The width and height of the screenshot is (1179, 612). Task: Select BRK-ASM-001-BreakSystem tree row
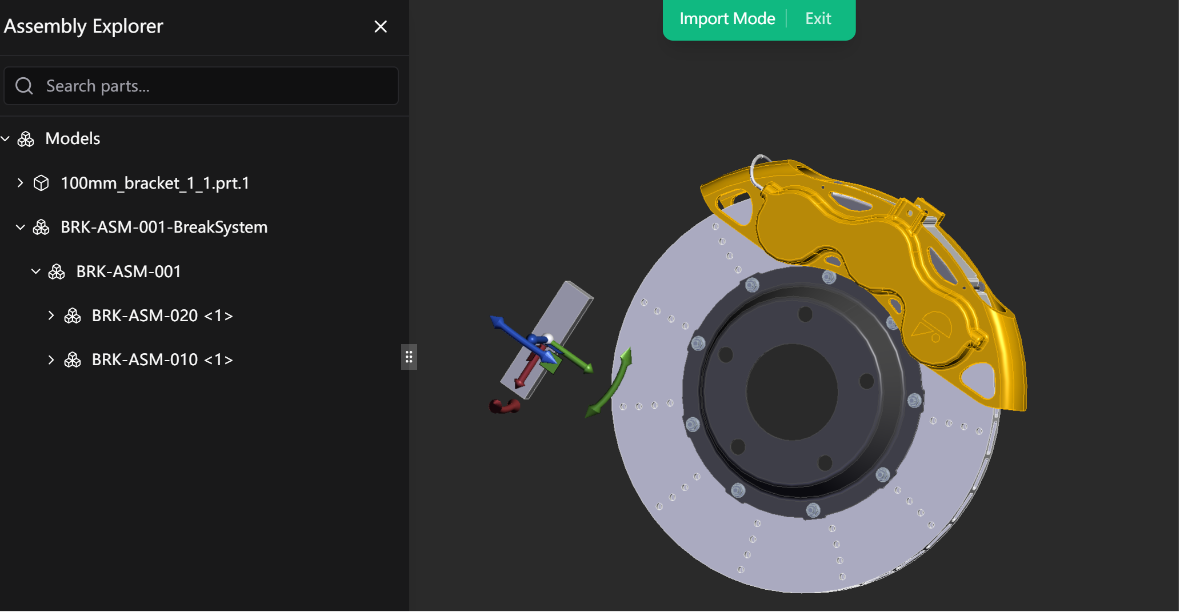pos(164,227)
